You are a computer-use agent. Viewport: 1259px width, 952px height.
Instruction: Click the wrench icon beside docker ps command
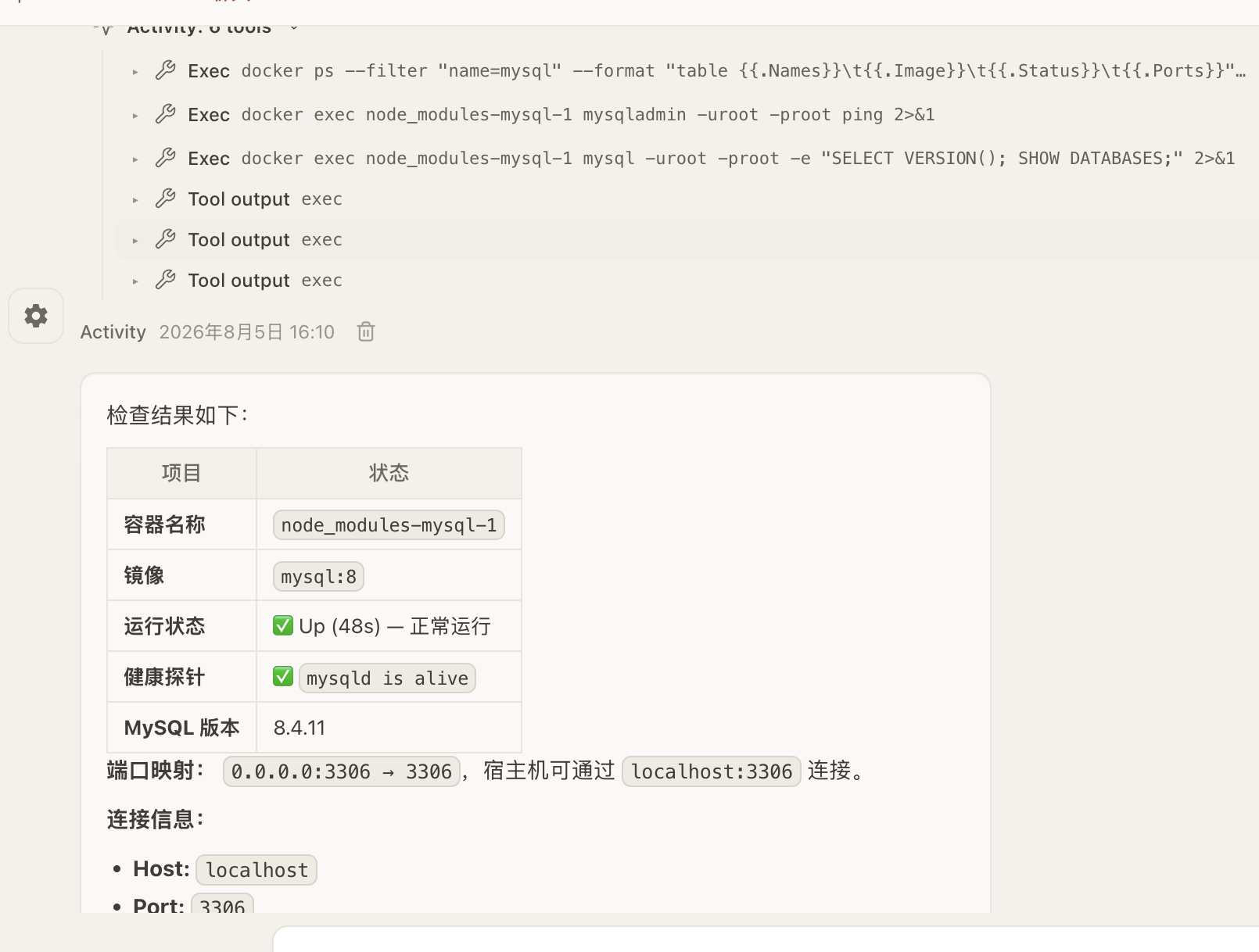pos(165,70)
